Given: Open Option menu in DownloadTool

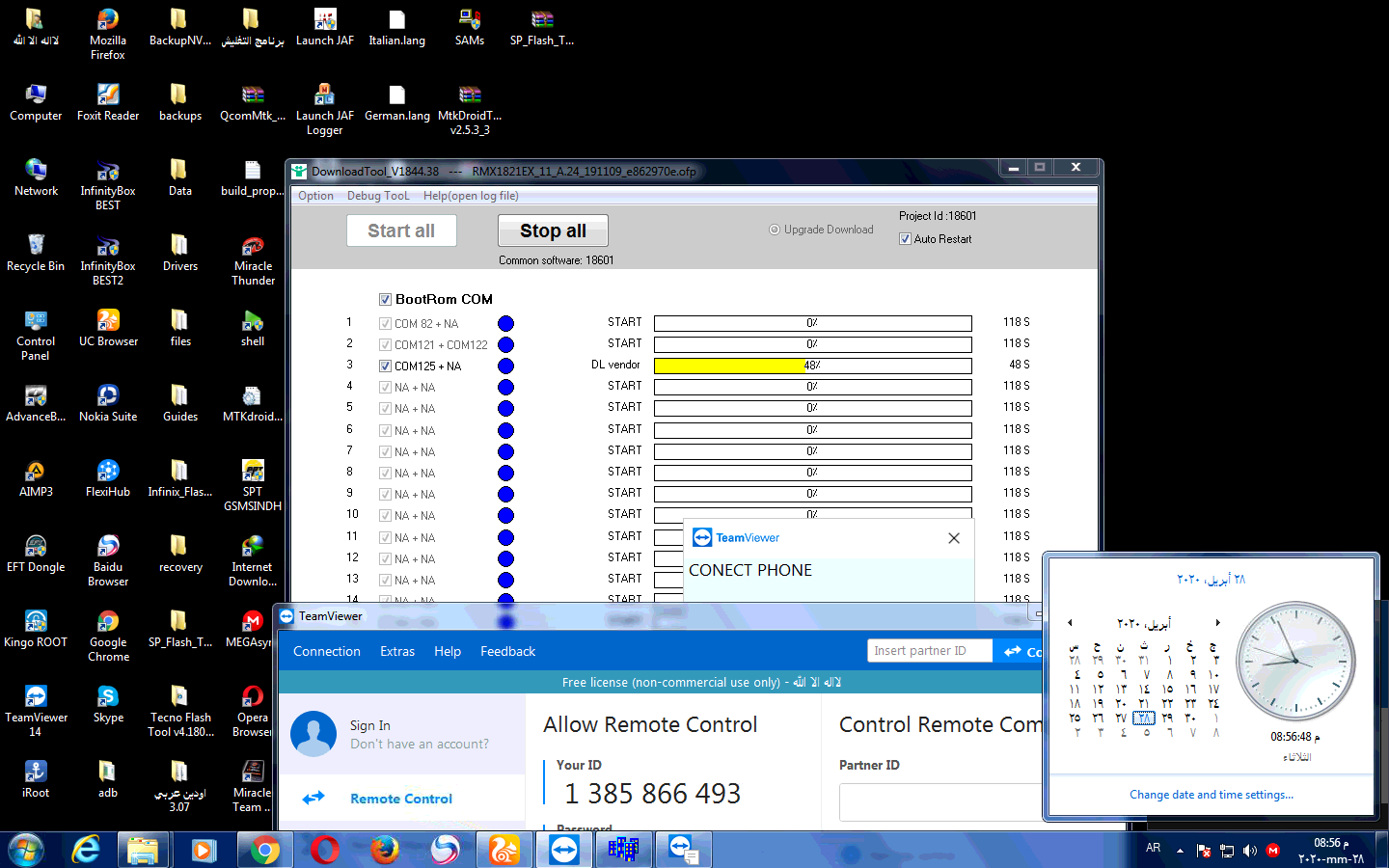Looking at the screenshot, I should click(315, 196).
